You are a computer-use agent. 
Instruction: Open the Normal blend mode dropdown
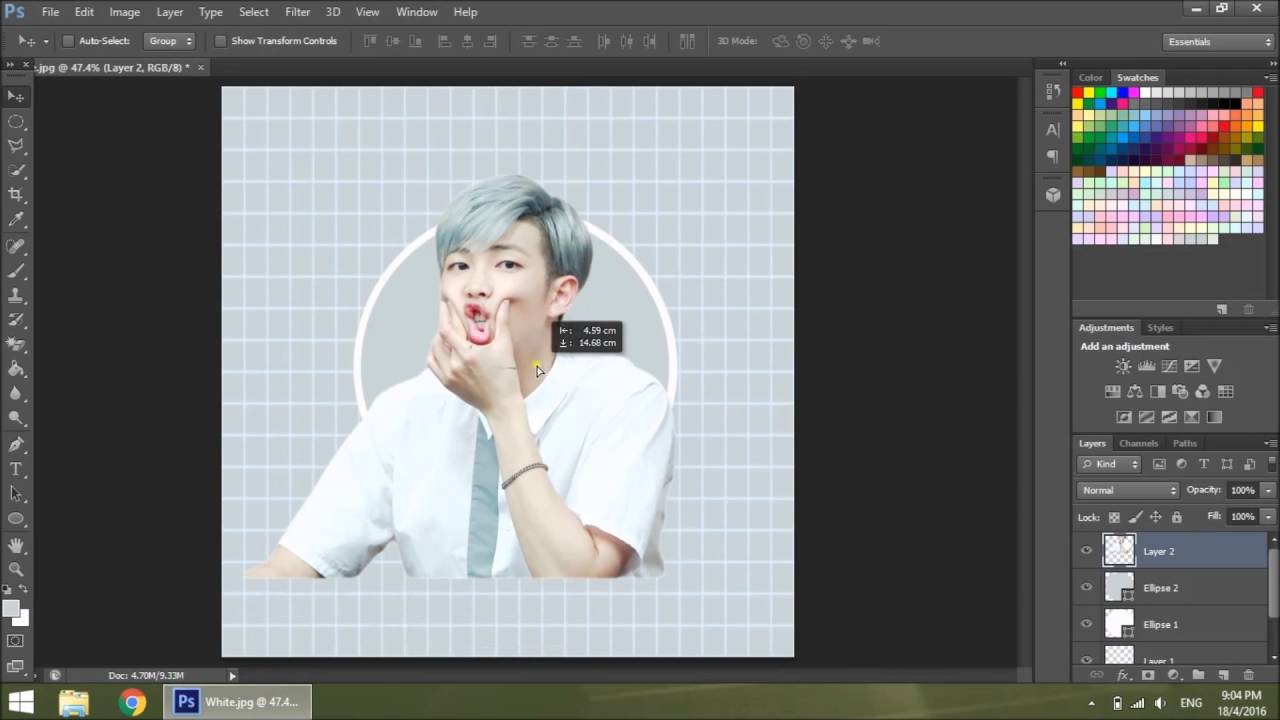click(1129, 490)
